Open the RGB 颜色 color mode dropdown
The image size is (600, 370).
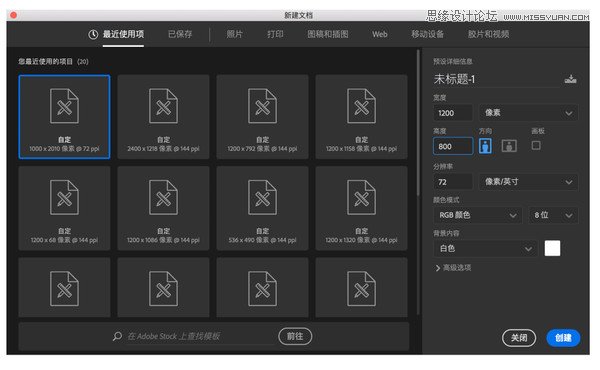[x=478, y=215]
